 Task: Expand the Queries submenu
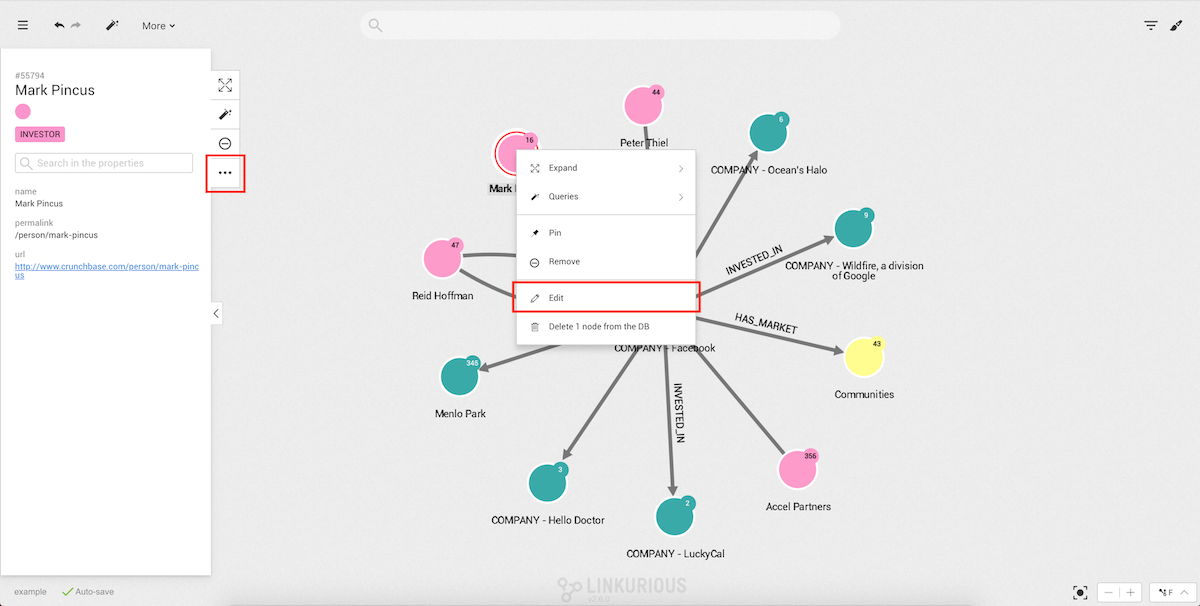[x=606, y=197]
